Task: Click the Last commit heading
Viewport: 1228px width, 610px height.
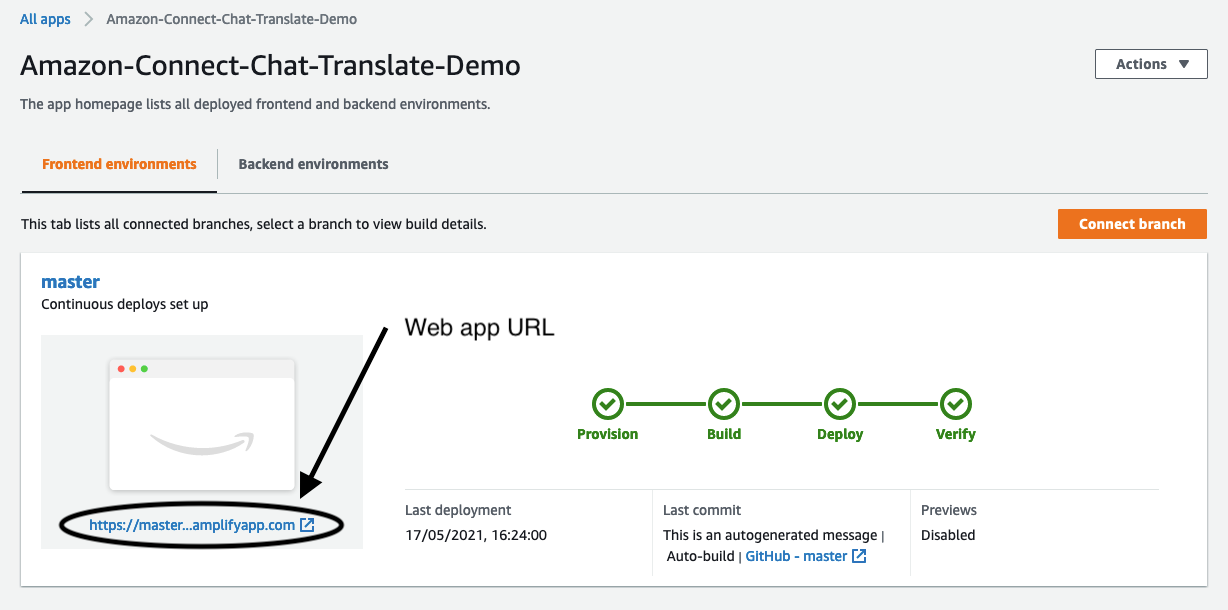Action: pos(702,510)
